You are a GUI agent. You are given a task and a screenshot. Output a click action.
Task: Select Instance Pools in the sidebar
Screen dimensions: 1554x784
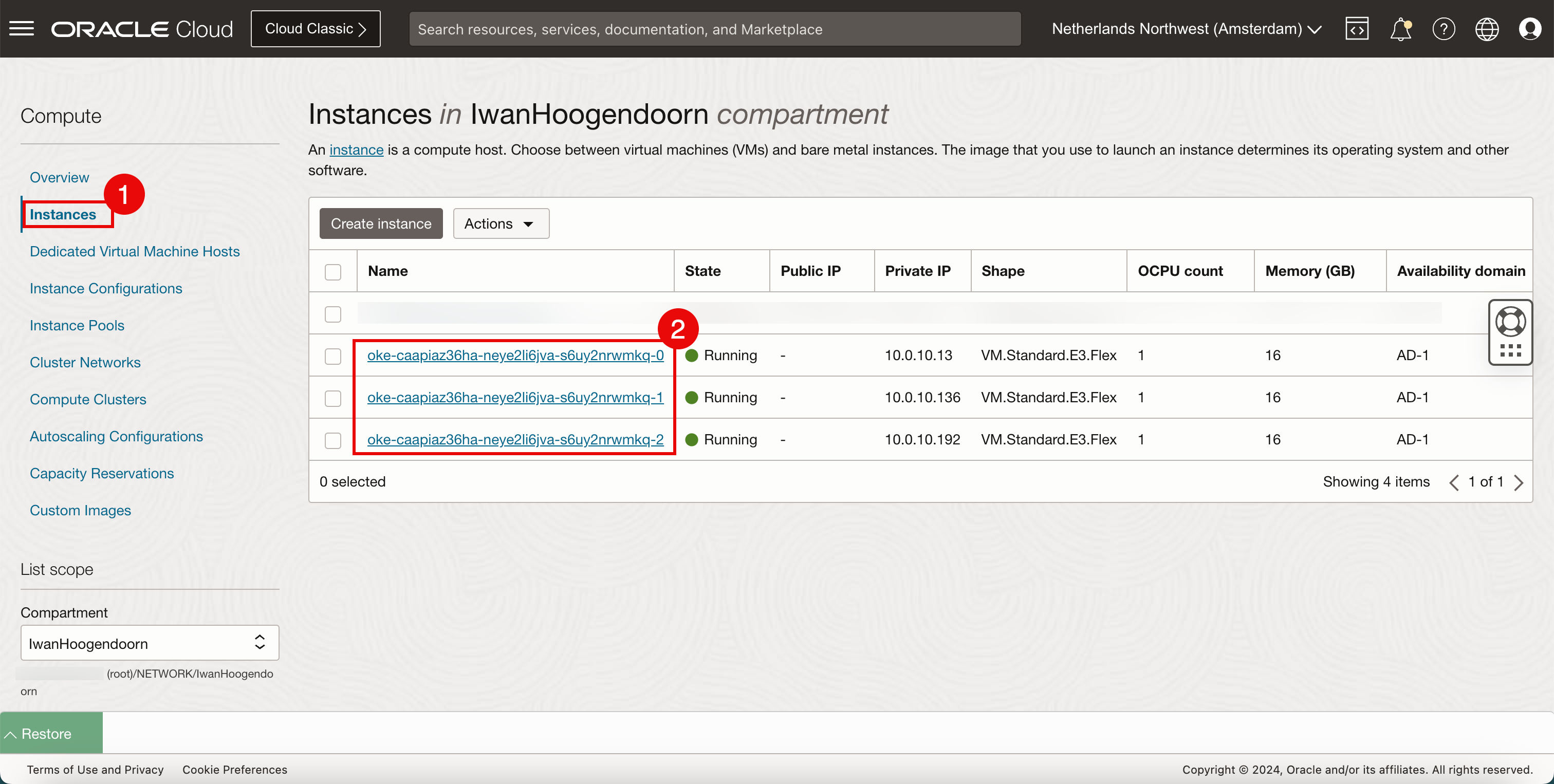(77, 325)
